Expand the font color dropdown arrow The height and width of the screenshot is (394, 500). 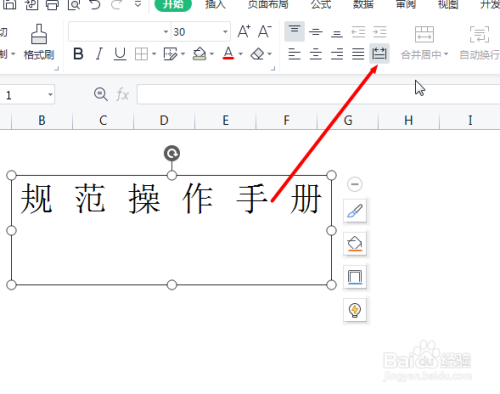(x=241, y=54)
